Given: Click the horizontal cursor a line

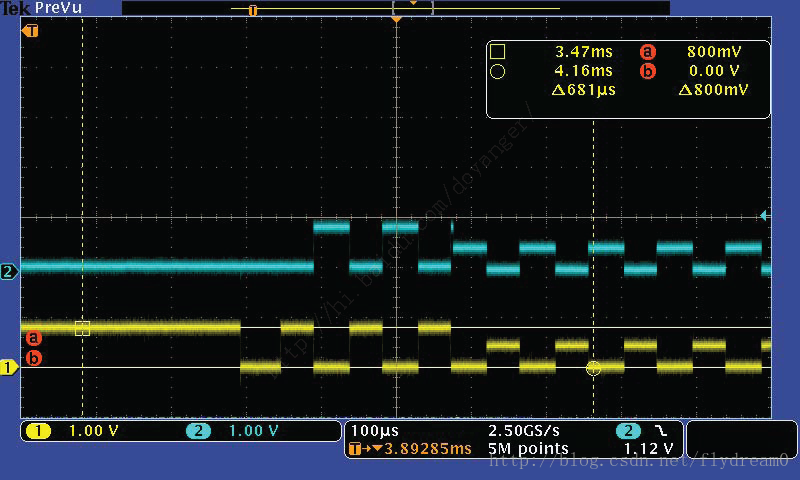Looking at the screenshot, I should point(396,327).
